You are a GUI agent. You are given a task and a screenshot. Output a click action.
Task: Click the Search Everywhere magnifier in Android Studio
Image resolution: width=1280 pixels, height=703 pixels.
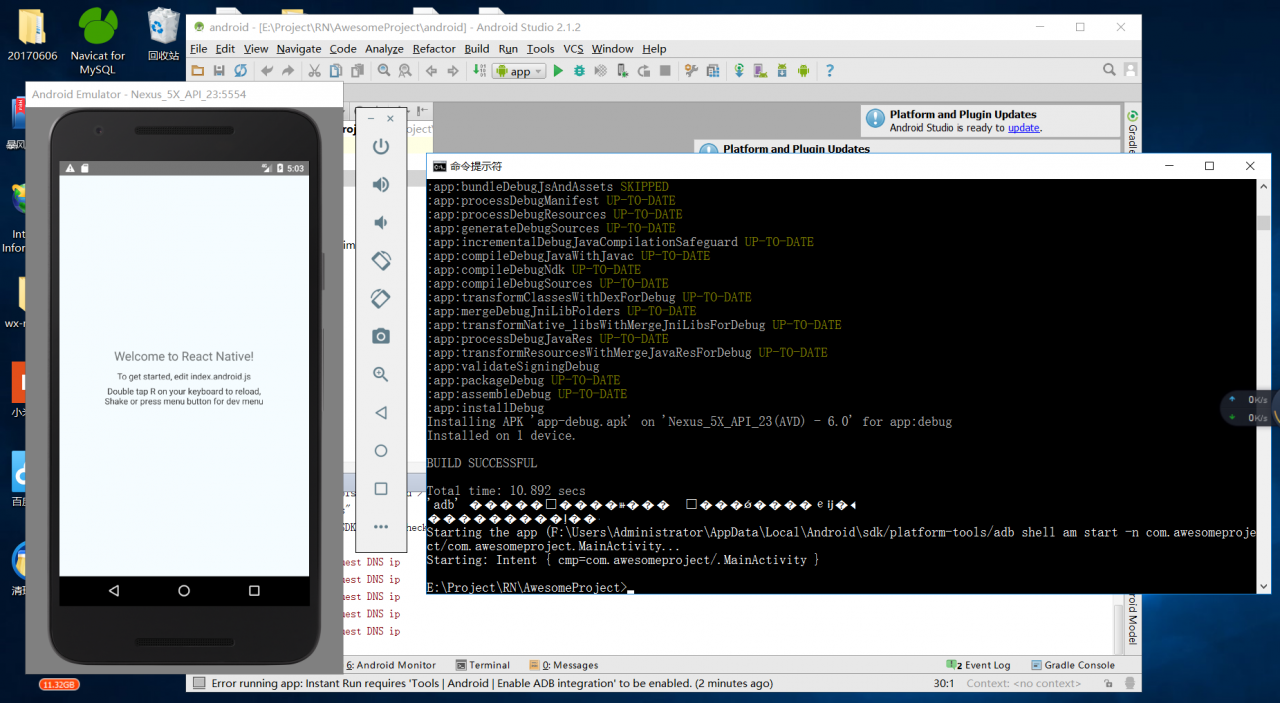pyautogui.click(x=1109, y=70)
